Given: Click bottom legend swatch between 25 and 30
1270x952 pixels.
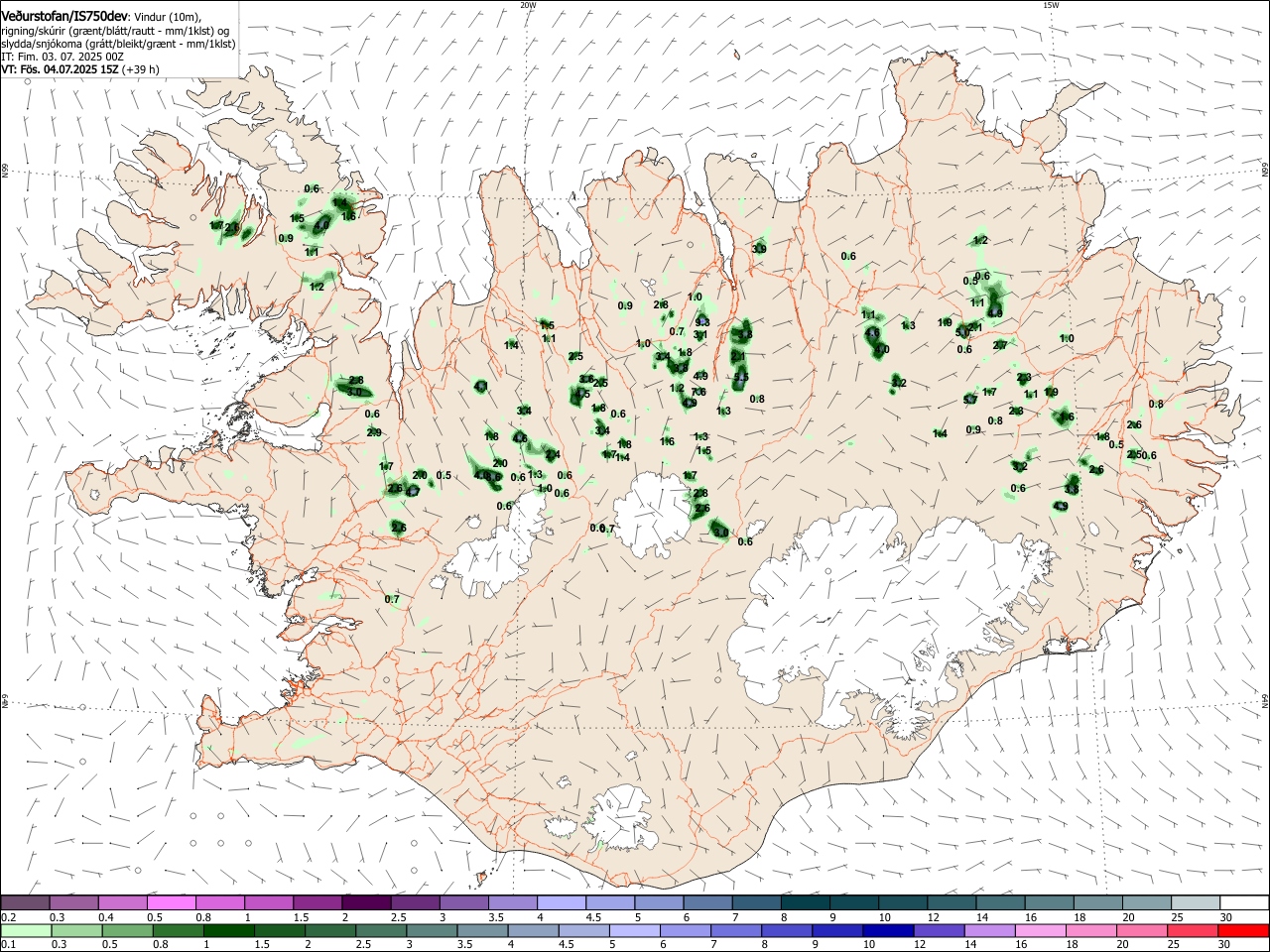Looking at the screenshot, I should 1193,930.
